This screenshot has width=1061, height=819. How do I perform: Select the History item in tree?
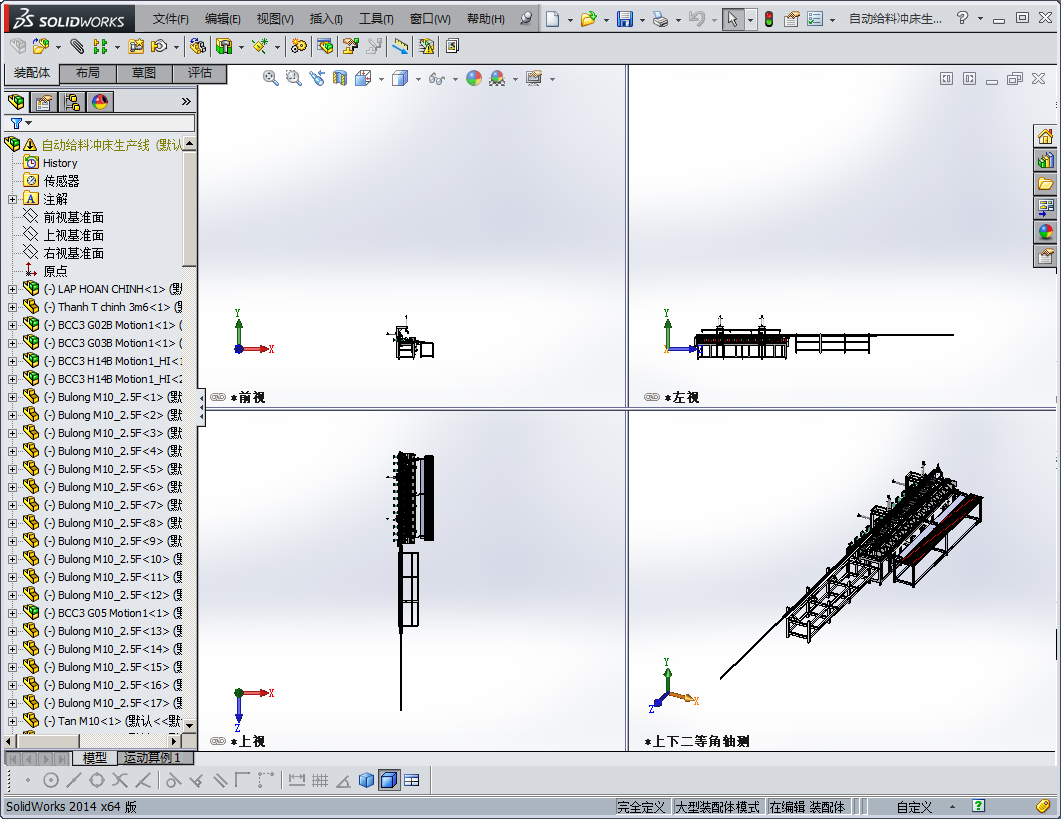60,163
